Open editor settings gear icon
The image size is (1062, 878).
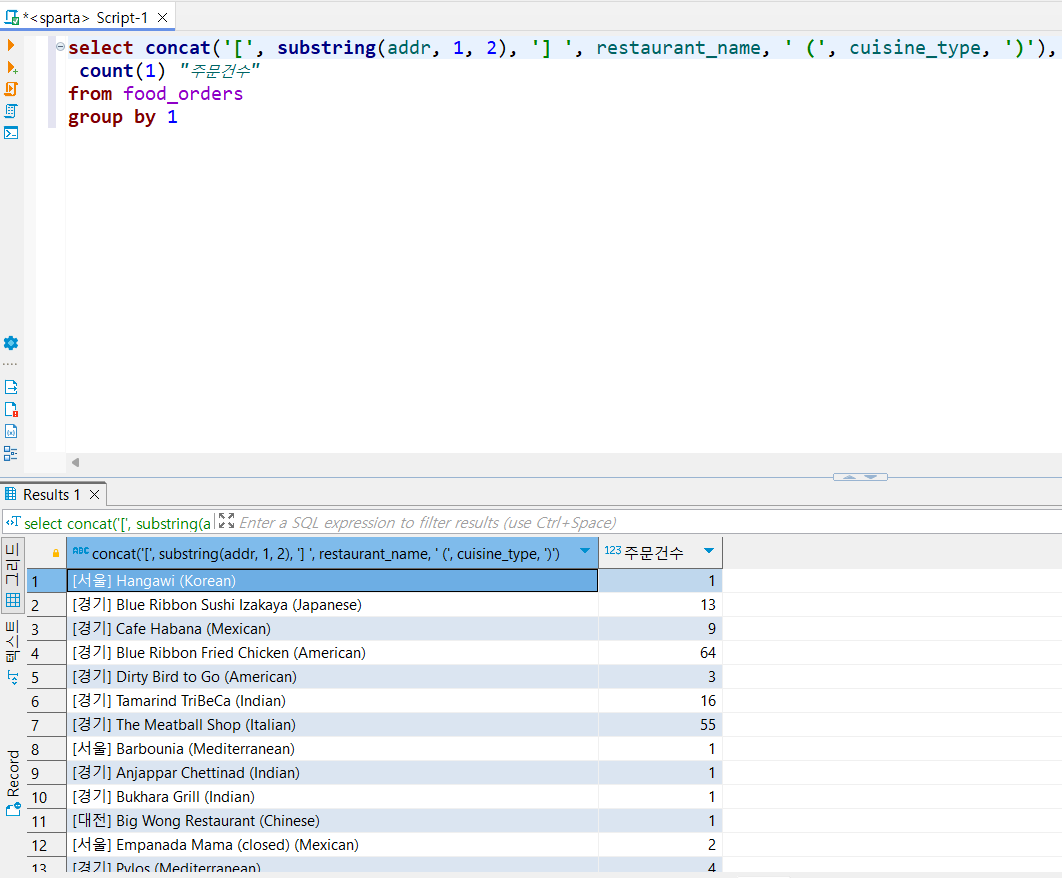coord(11,343)
